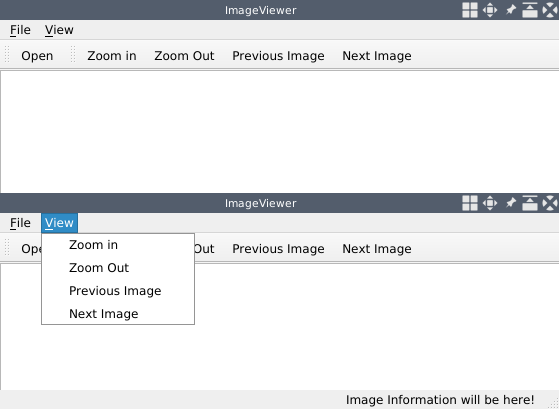The width and height of the screenshot is (559, 409).
Task: Click the move icon in the lower ImageViewer titlebar
Action: 490,203
